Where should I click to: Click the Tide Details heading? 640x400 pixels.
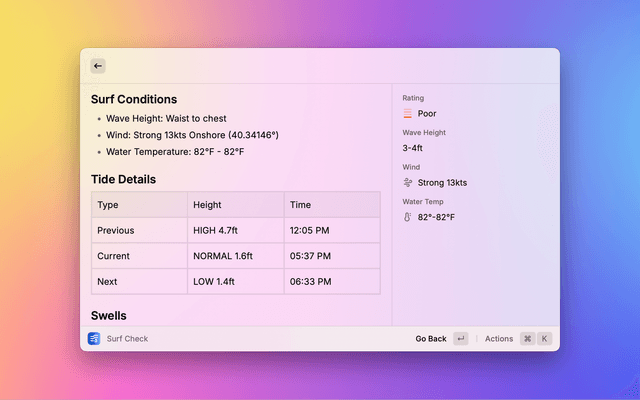[123, 180]
